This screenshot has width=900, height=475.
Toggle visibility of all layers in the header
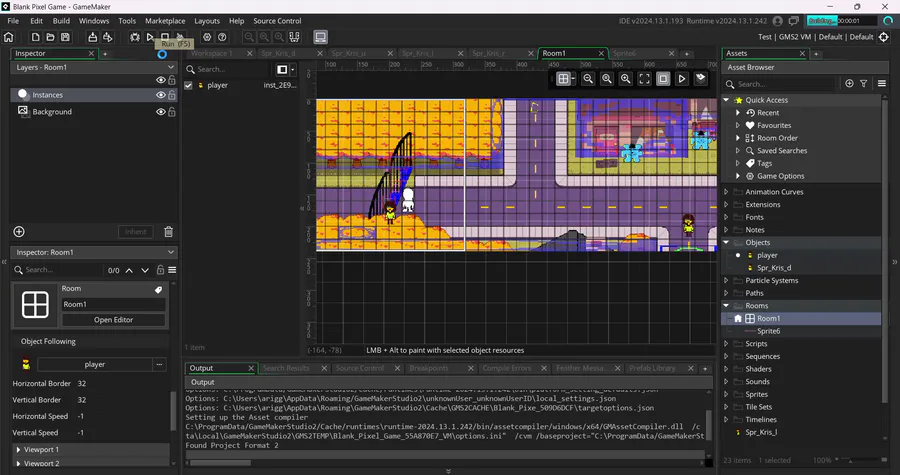(161, 80)
